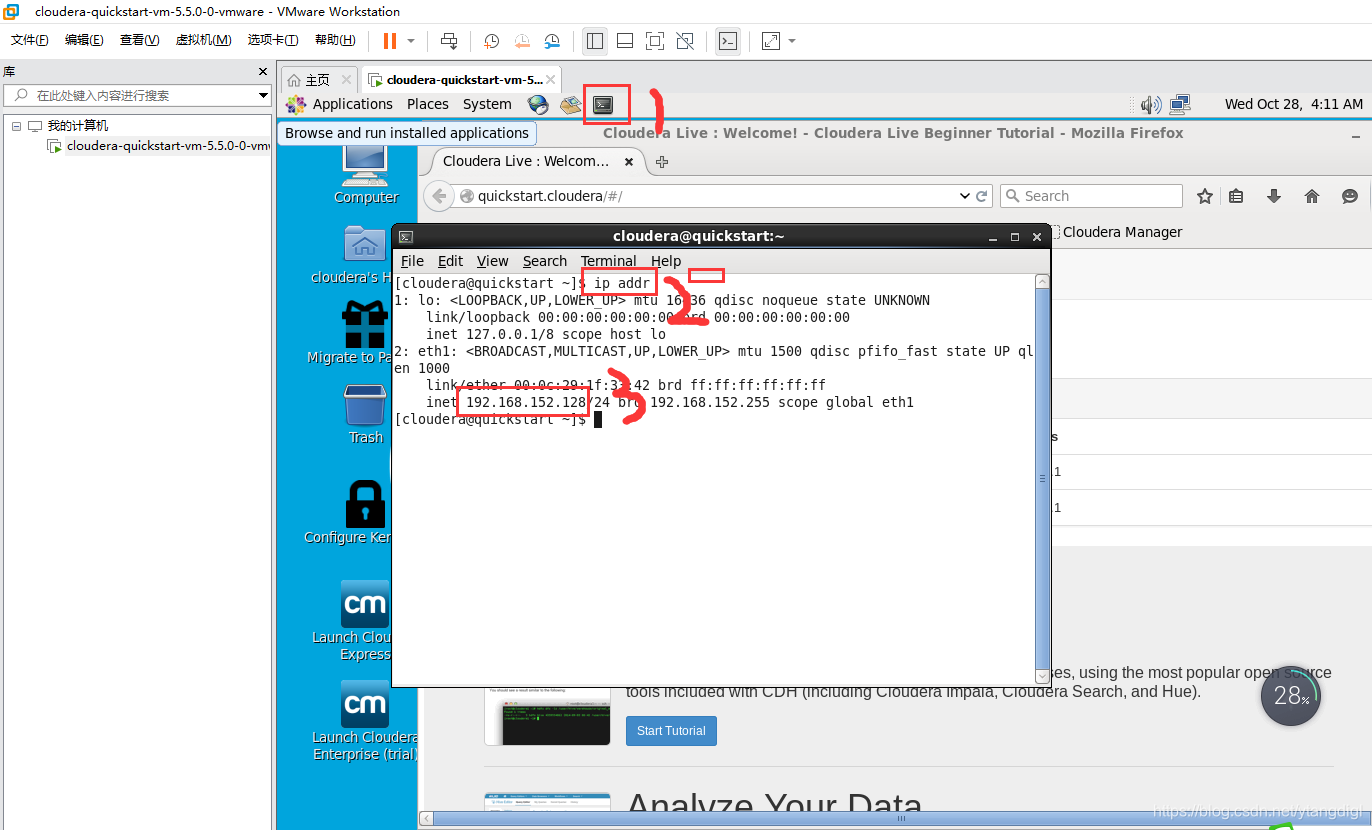Launch the web browser from the panel globe icon

click(x=538, y=104)
